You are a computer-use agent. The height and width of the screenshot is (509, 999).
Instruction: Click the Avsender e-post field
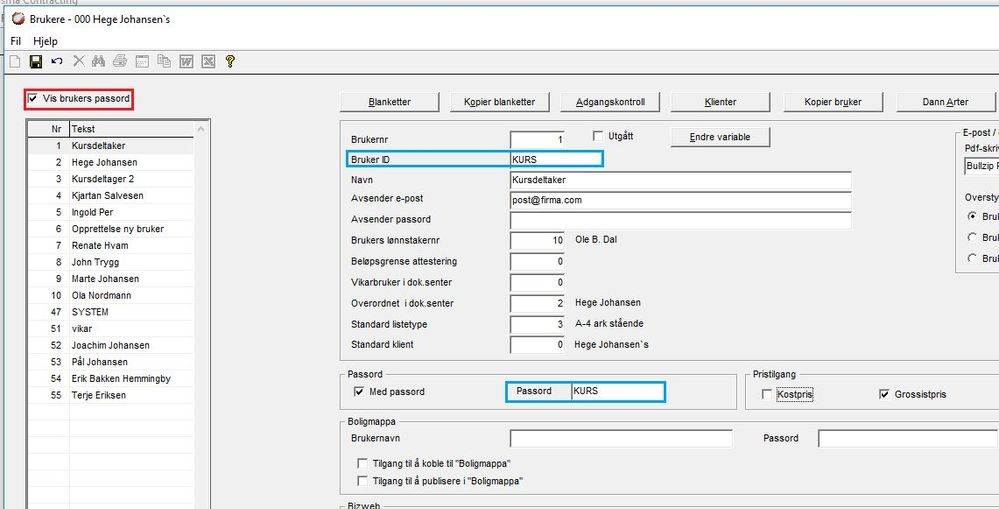680,200
